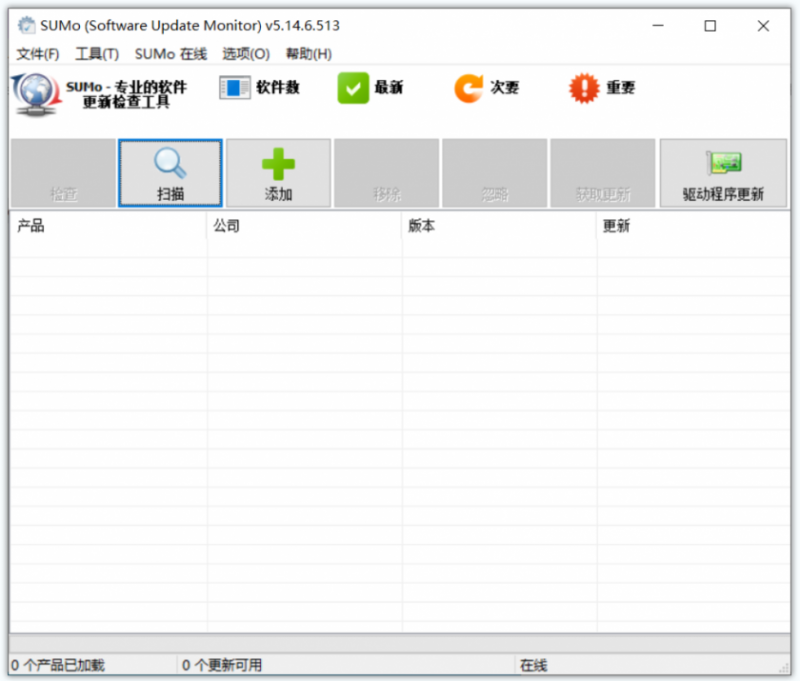Click the '0 个产品已加载' status text
Image resolution: width=800 pixels, height=681 pixels.
pyautogui.click(x=58, y=665)
